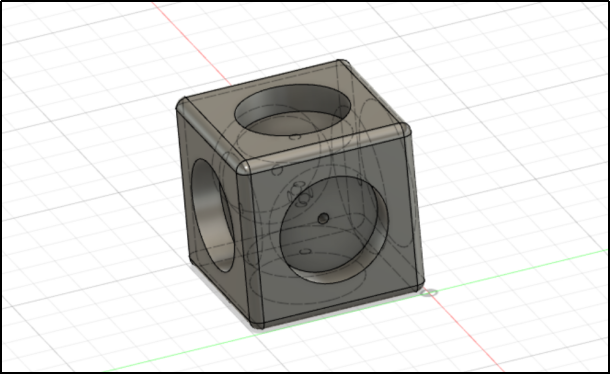Image resolution: width=610 pixels, height=375 pixels.
Task: Click the origin marker circle at the cube's bottom-right corner
Action: pyautogui.click(x=429, y=293)
